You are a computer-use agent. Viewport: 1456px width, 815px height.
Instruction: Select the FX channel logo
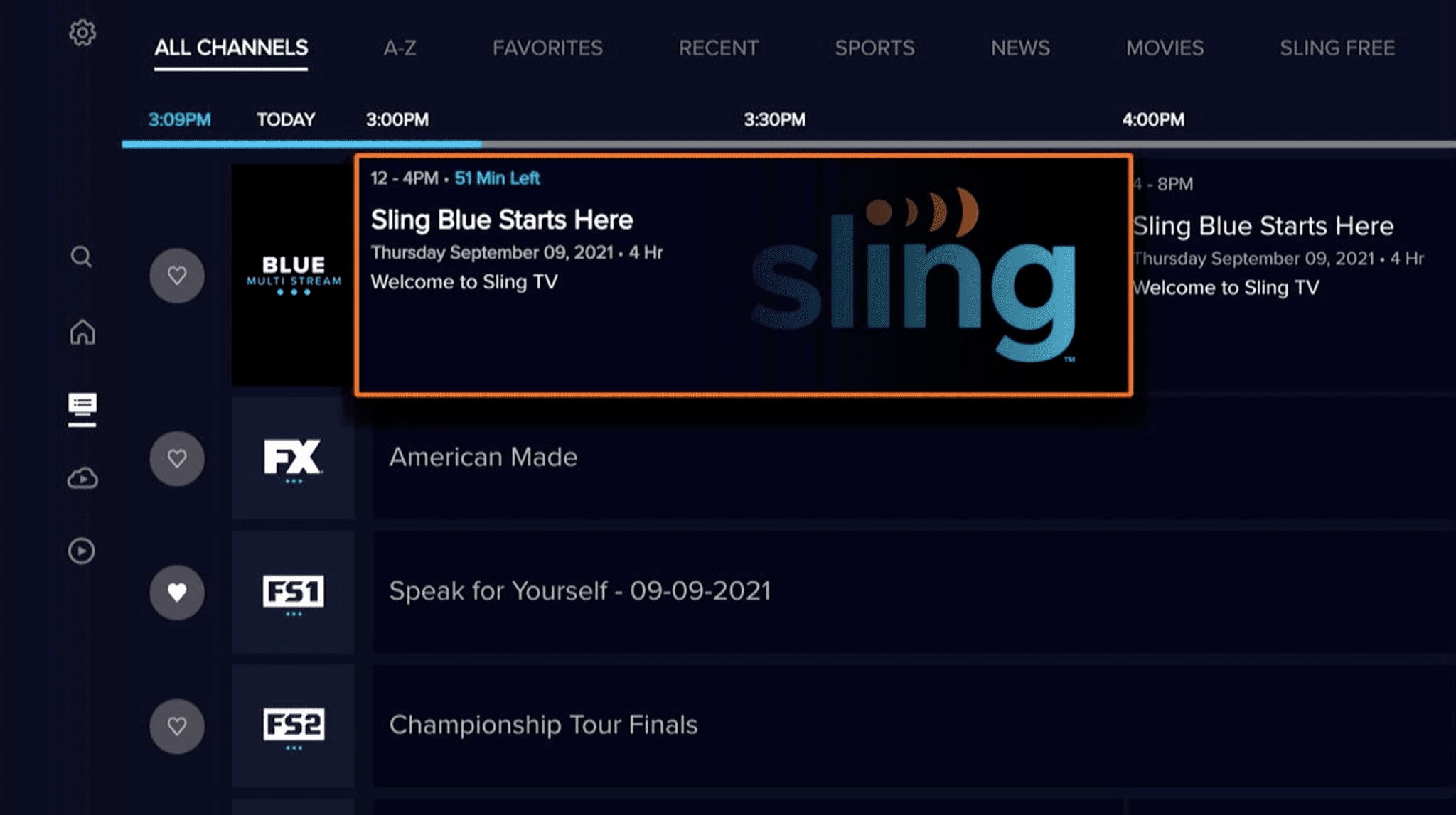pos(293,458)
